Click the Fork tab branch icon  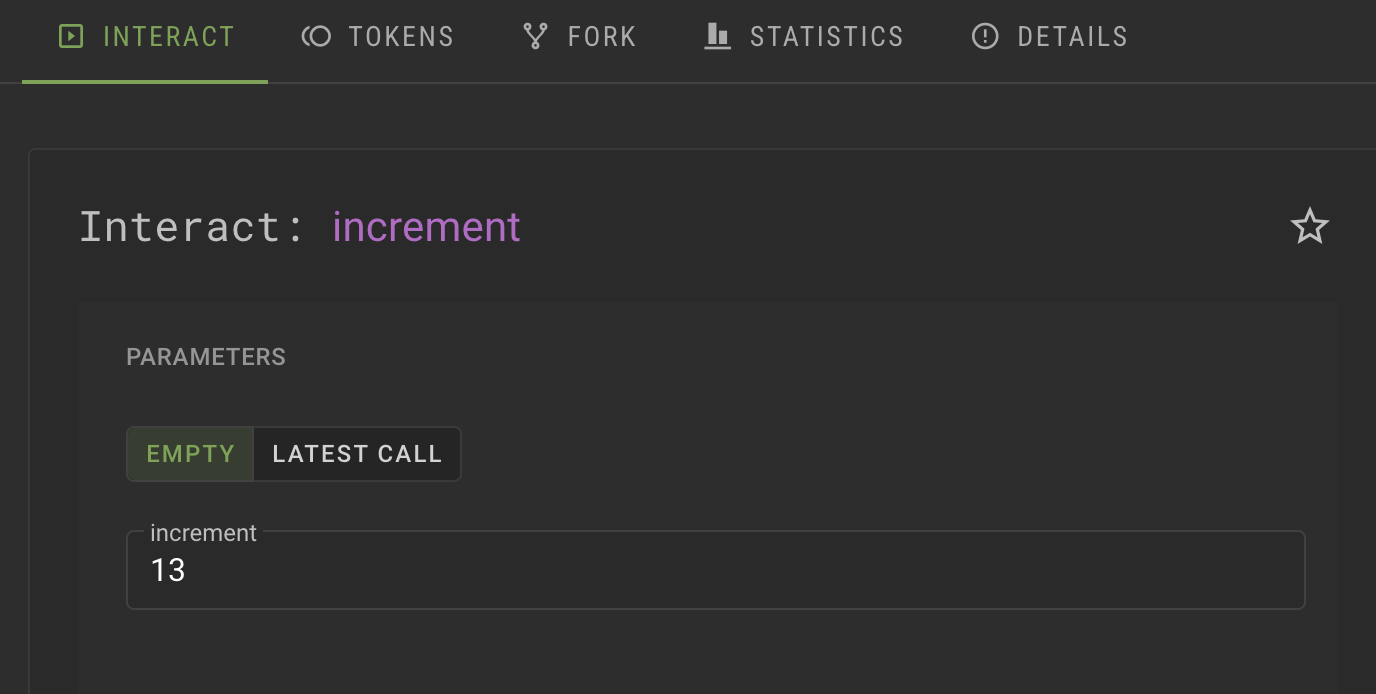pyautogui.click(x=535, y=37)
